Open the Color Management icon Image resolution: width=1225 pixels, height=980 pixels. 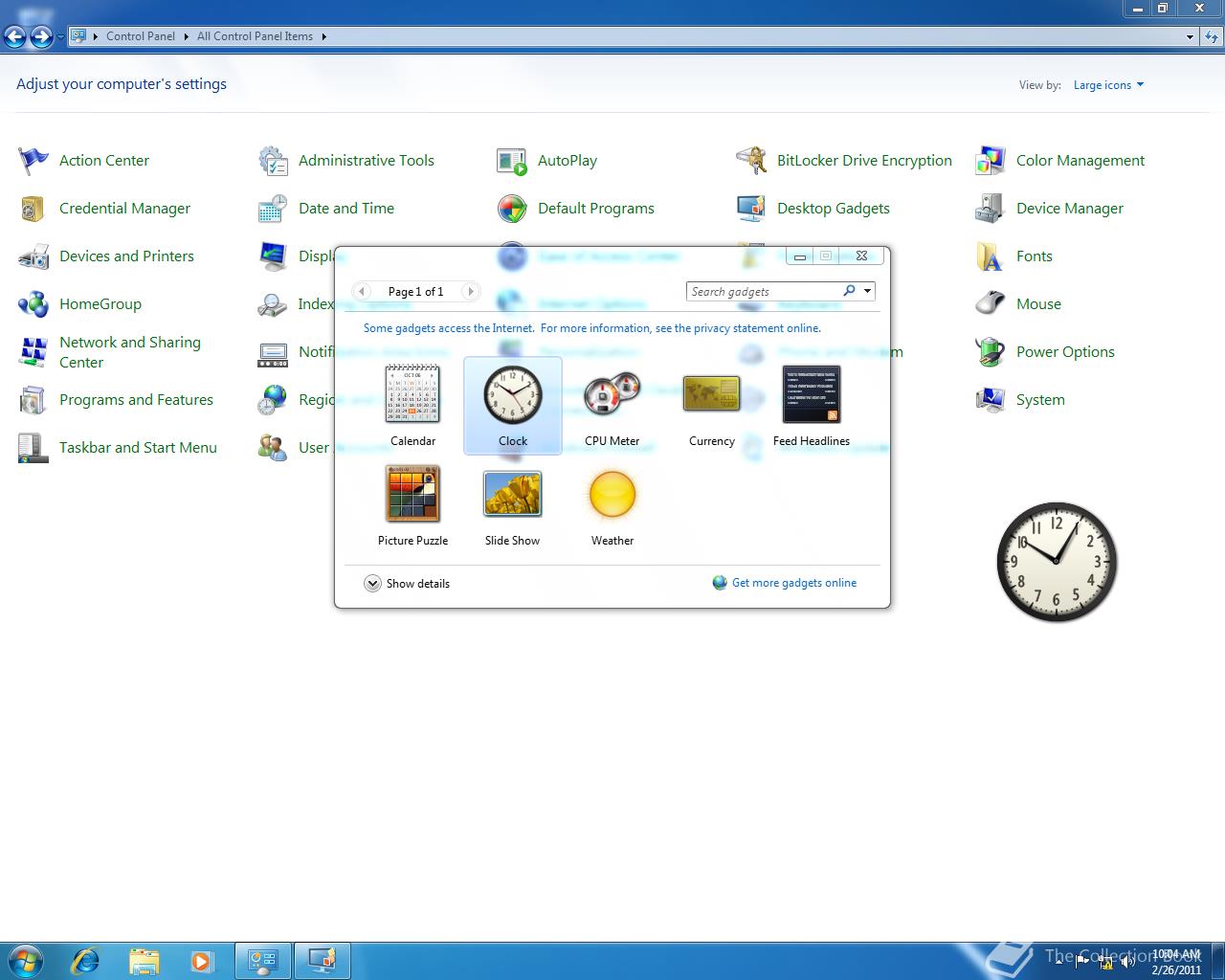click(x=991, y=161)
